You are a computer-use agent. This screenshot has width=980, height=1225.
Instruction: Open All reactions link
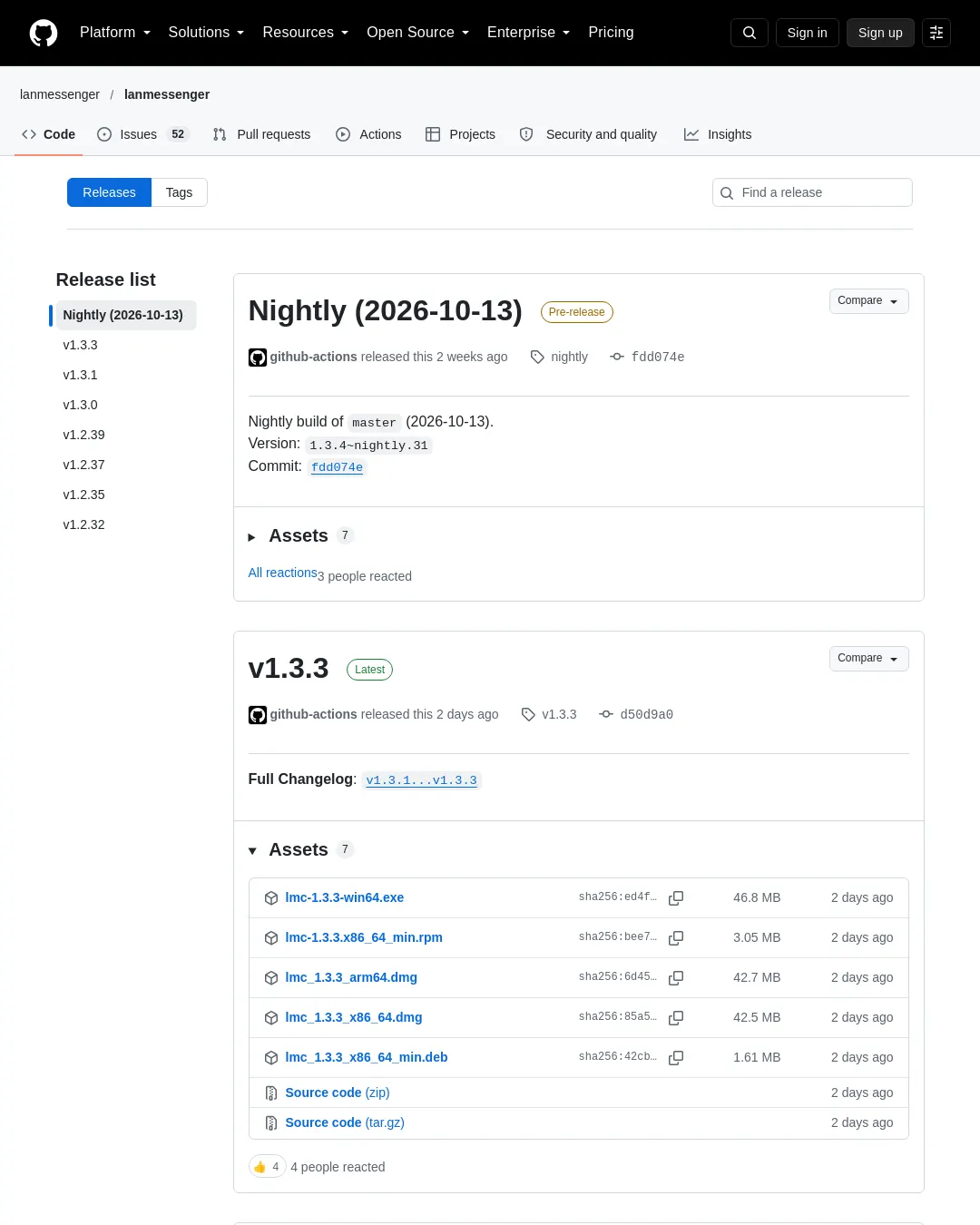tap(283, 573)
